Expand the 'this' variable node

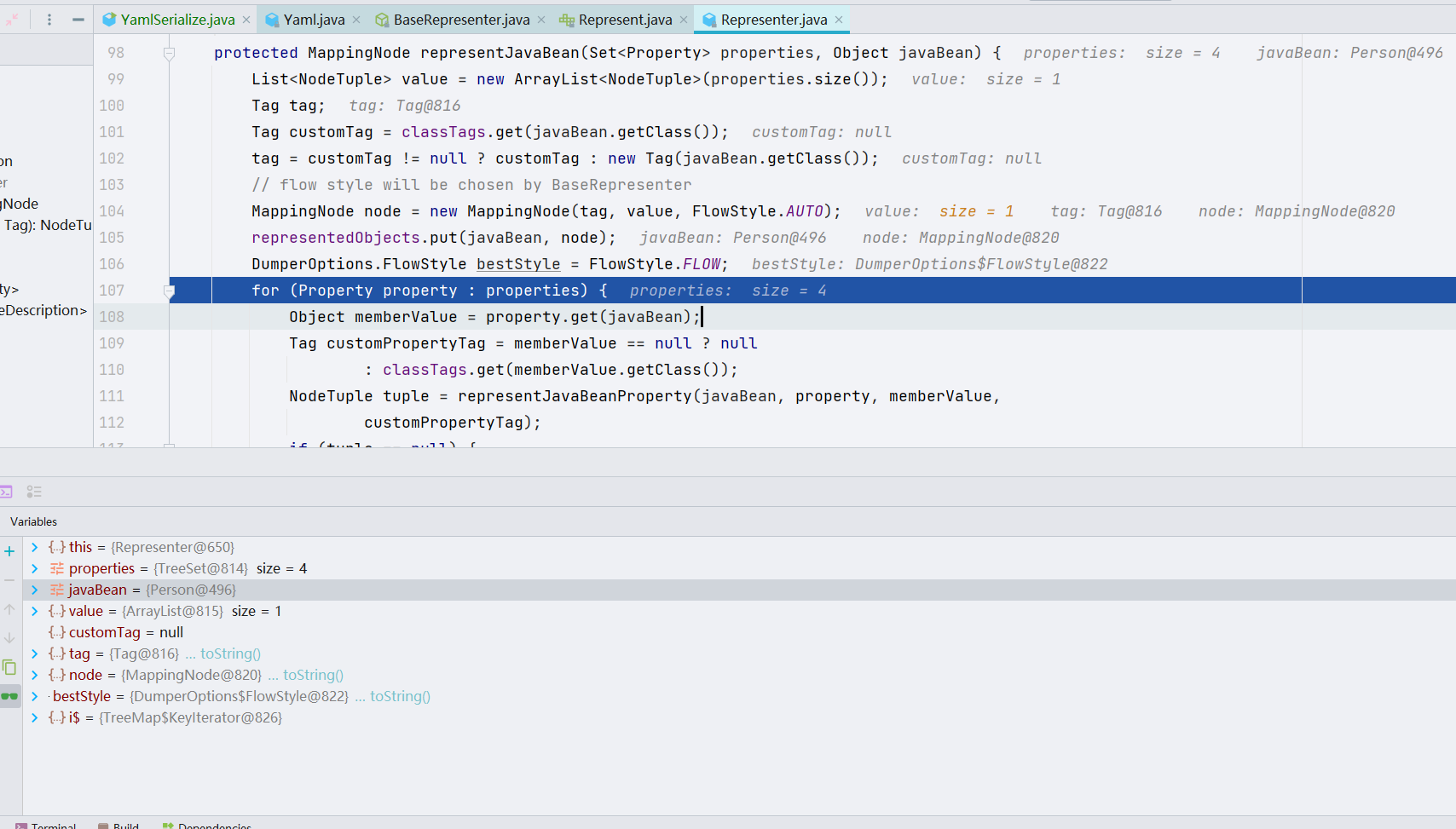(34, 547)
